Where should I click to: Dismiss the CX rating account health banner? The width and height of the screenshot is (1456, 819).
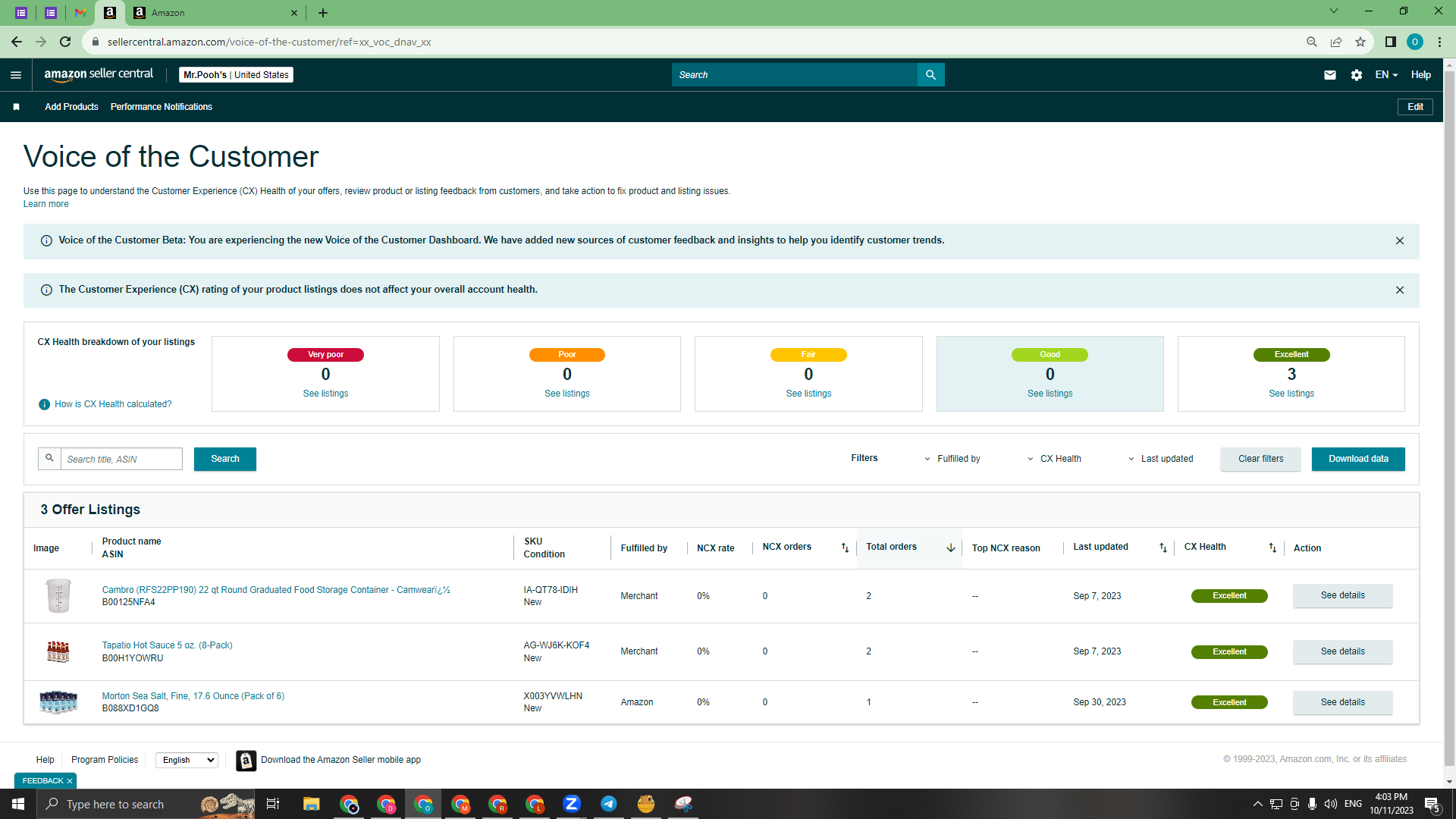[1400, 290]
